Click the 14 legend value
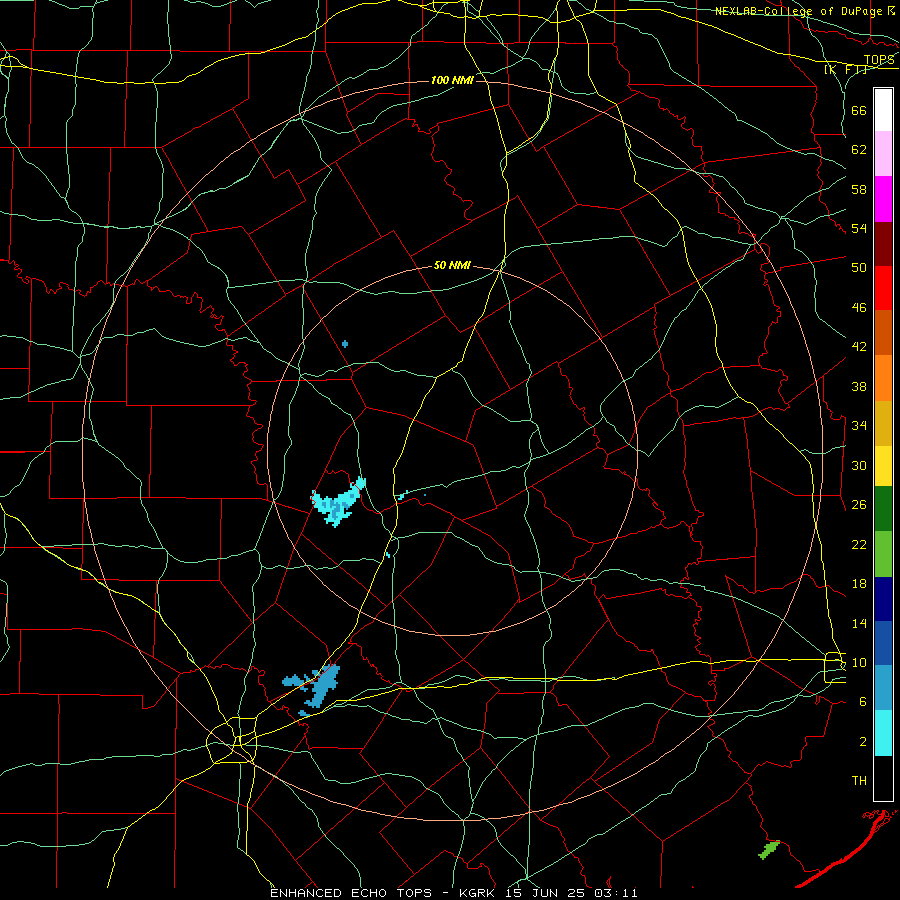Viewport: 900px width, 900px height. point(859,623)
